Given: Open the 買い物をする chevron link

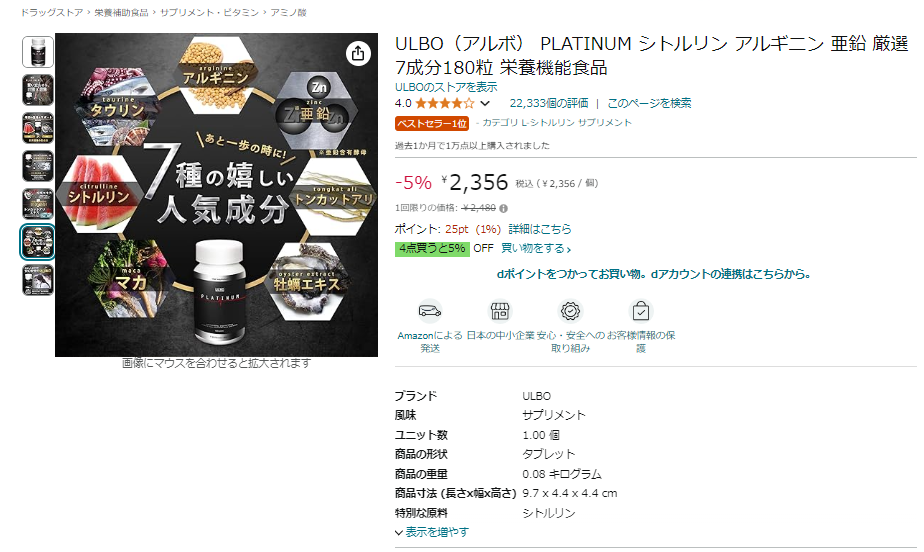Looking at the screenshot, I should pos(536,249).
